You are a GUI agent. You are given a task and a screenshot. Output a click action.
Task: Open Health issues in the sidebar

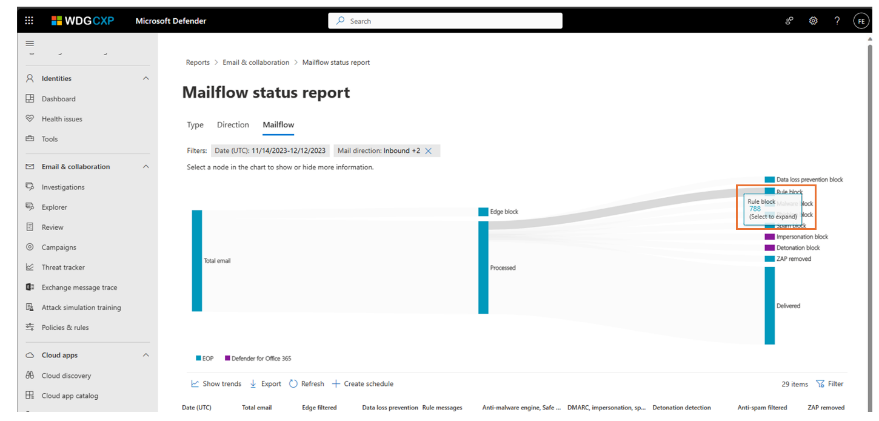[62, 119]
